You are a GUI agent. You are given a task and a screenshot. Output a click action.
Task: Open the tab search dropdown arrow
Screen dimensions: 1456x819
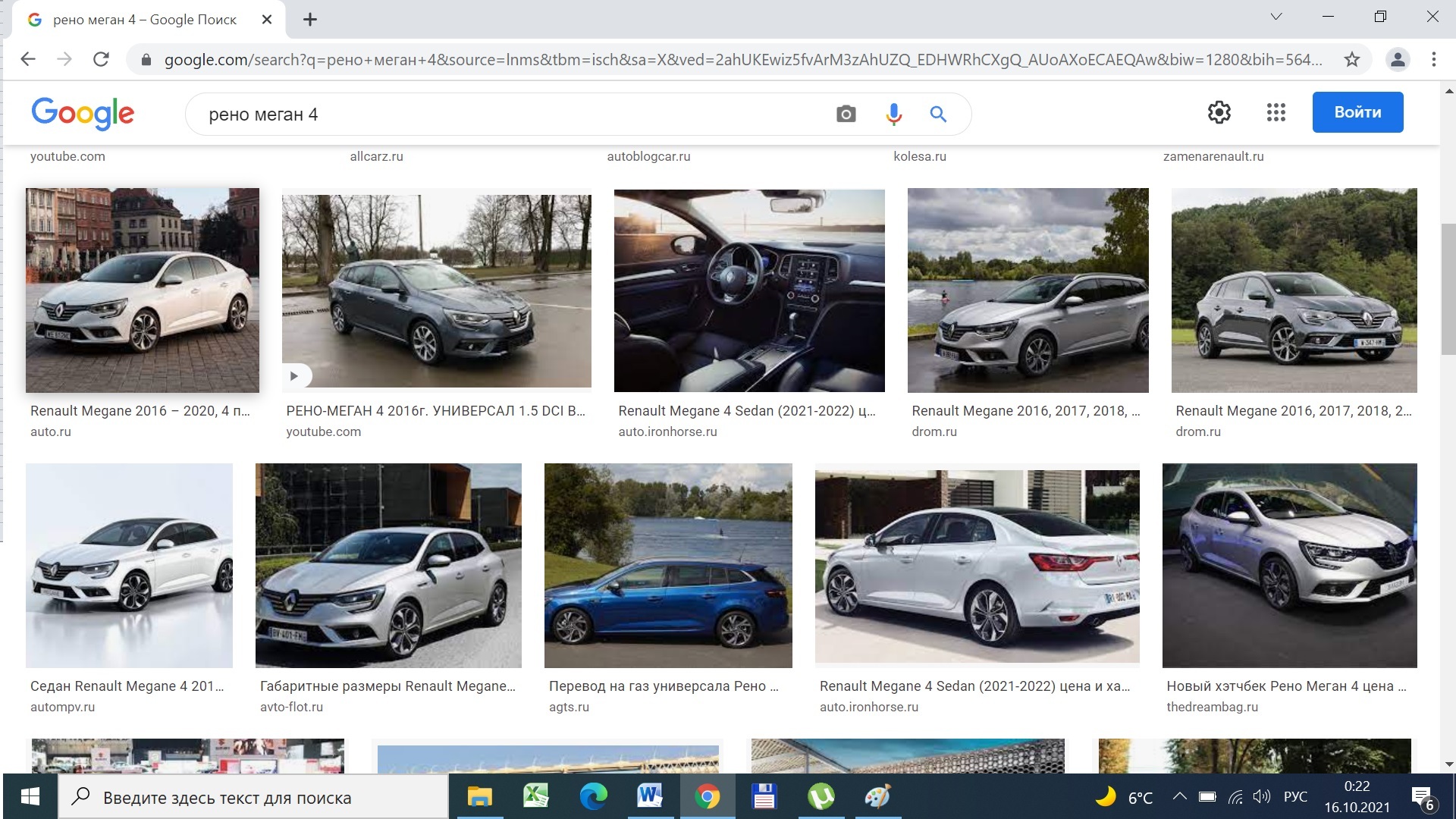tap(1276, 17)
